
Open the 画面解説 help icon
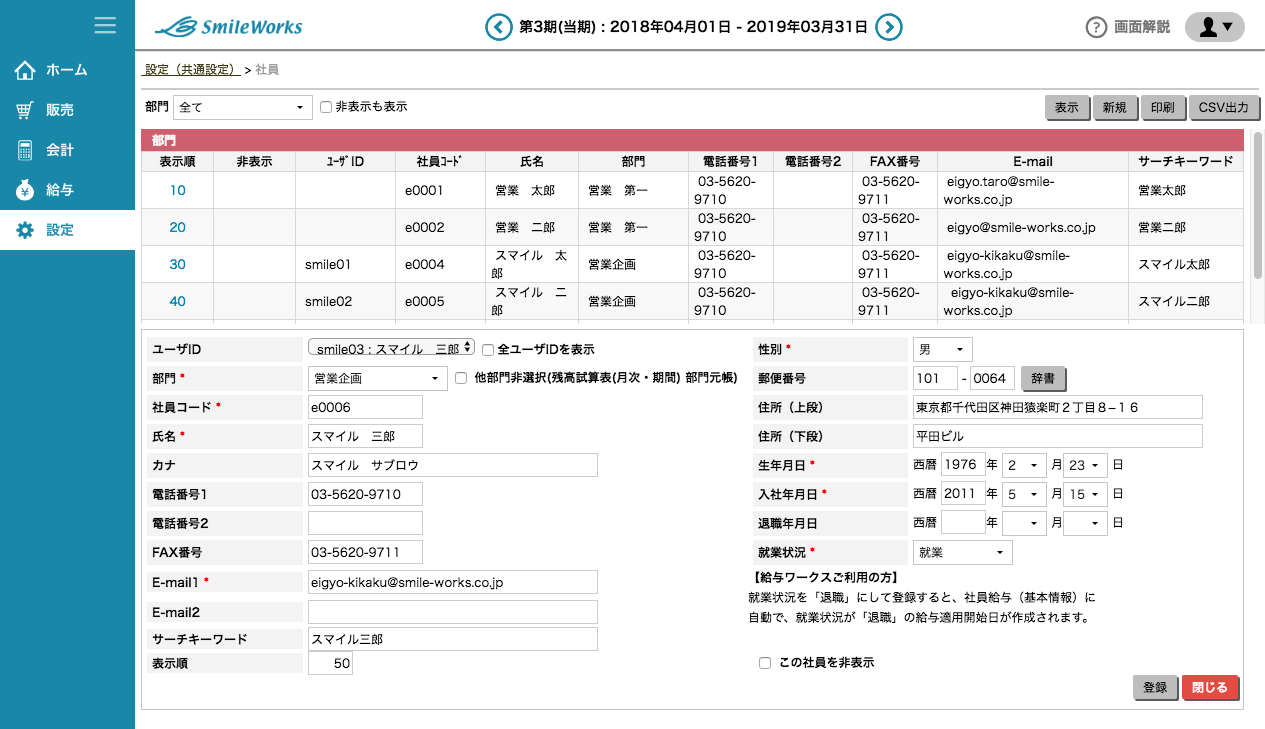(x=1096, y=27)
